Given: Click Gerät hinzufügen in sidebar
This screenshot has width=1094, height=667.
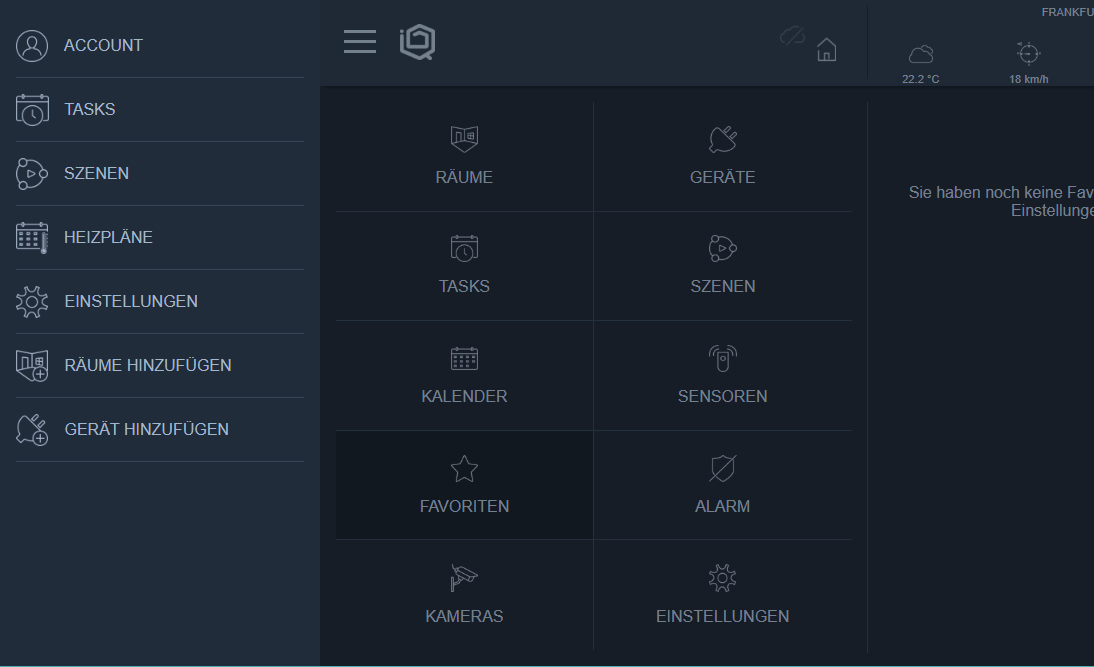Looking at the screenshot, I should coord(146,430).
